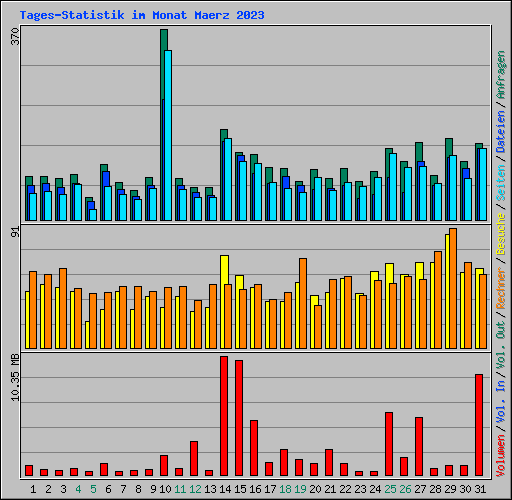Viewport: 512px width, 500px height.
Task: Click the 370 y-axis maximum label
Action: [x=15, y=37]
